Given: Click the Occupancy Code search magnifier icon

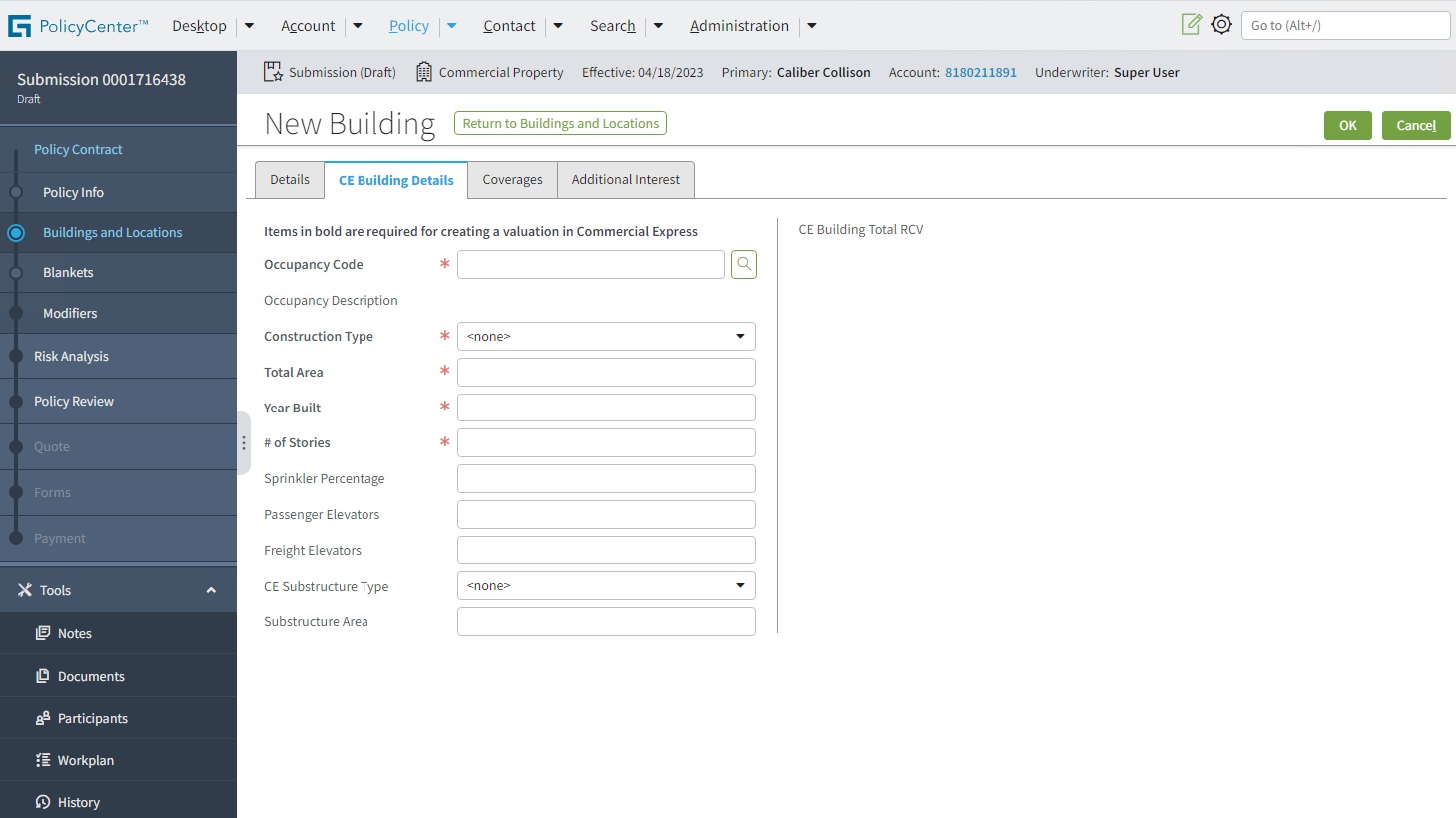Looking at the screenshot, I should coord(744,265).
